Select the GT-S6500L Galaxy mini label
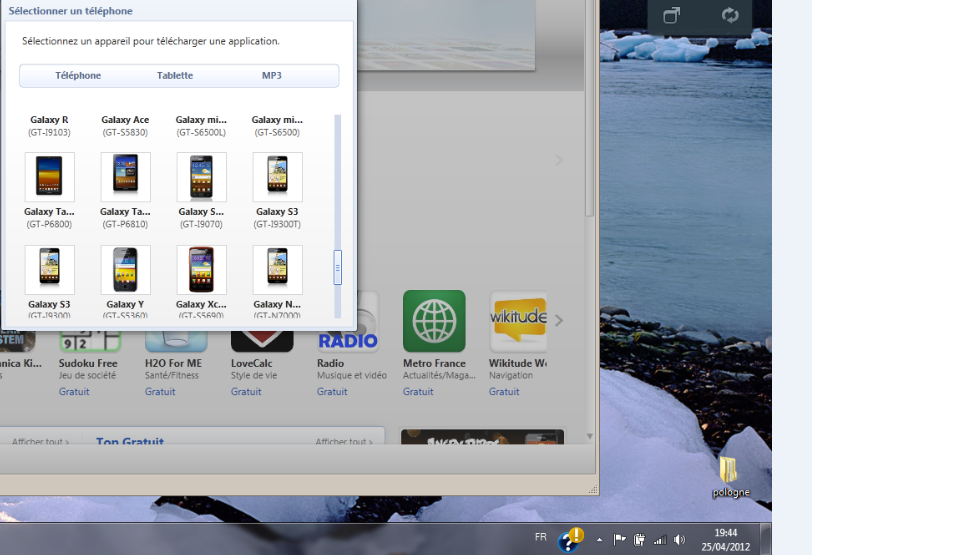960x555 pixels. (201, 126)
